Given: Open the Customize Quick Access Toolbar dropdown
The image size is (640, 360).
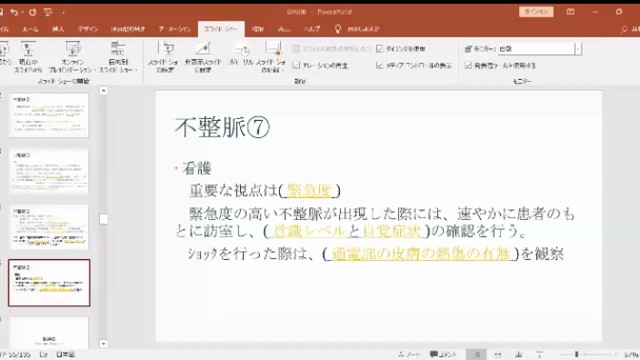Looking at the screenshot, I should click(63, 12).
